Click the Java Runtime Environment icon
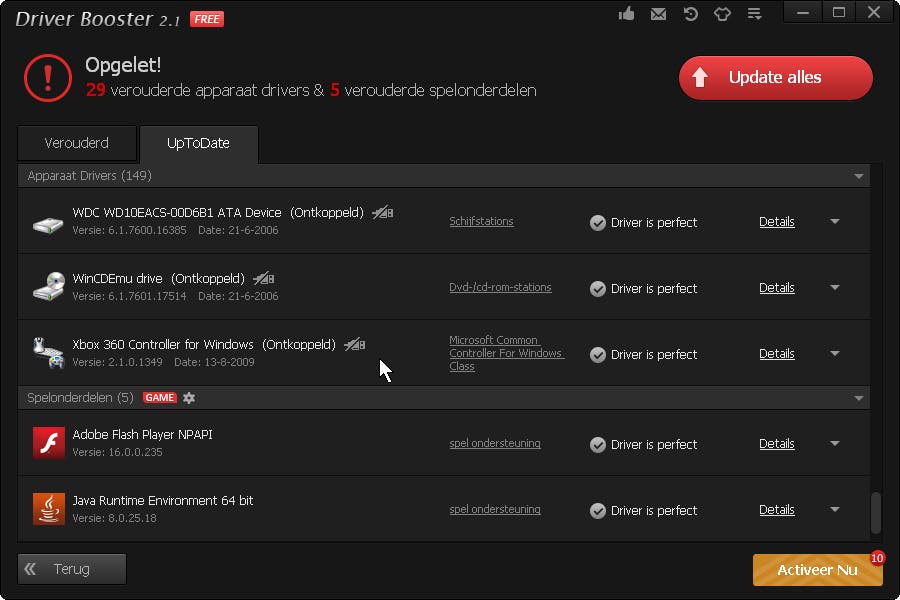The height and width of the screenshot is (600, 900). tap(49, 509)
